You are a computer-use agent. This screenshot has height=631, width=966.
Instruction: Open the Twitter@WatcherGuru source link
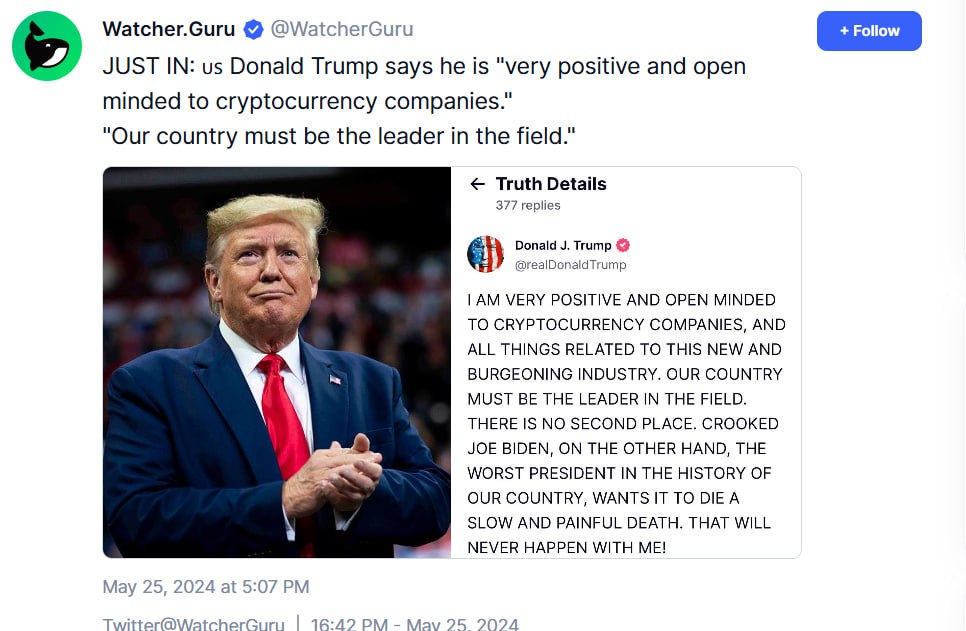click(193, 623)
